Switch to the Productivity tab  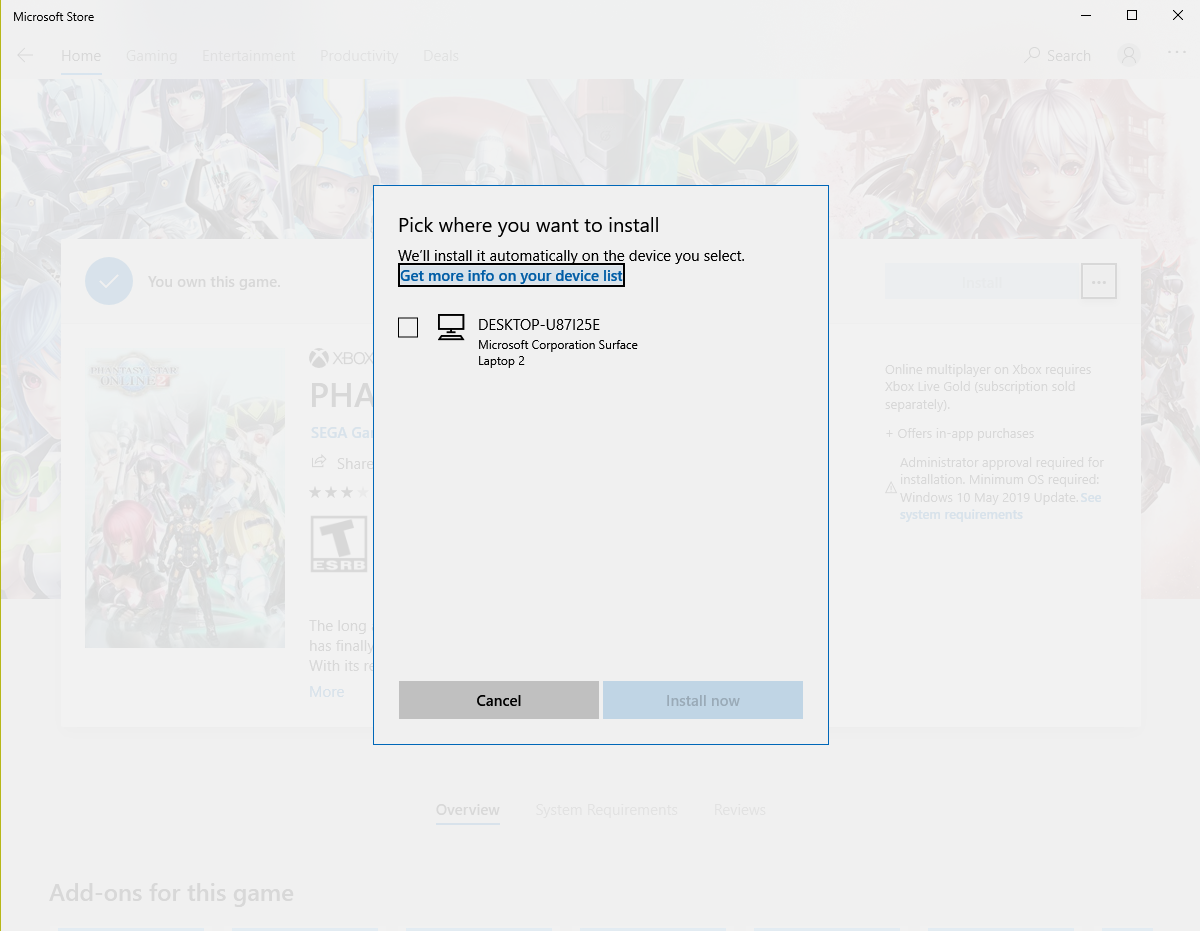[x=359, y=56]
